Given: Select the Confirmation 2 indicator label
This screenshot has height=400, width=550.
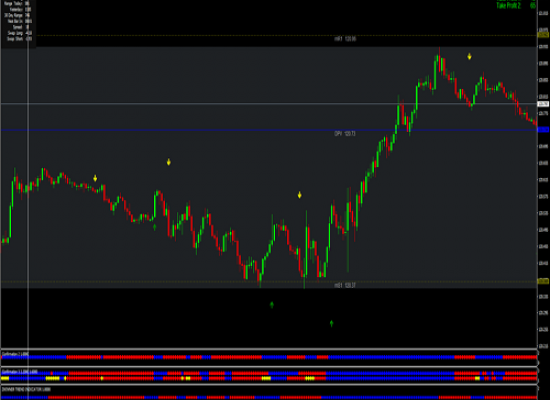Looking at the screenshot, I should 15,354.
